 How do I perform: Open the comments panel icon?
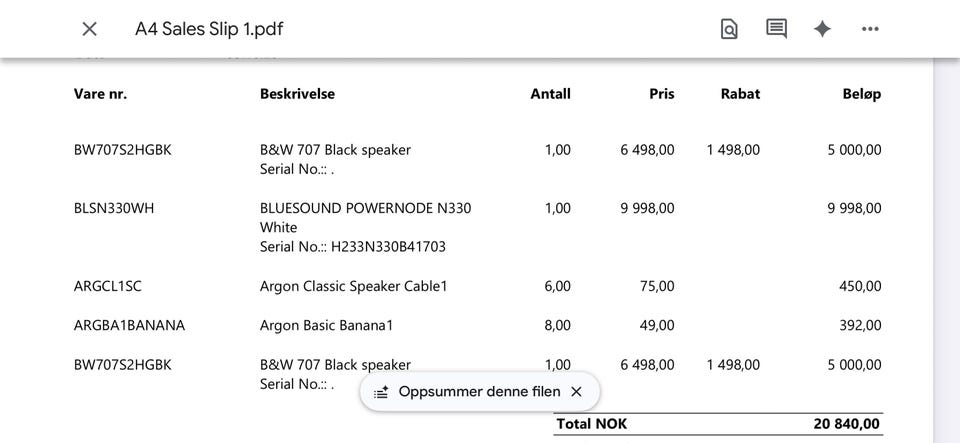(x=776, y=29)
